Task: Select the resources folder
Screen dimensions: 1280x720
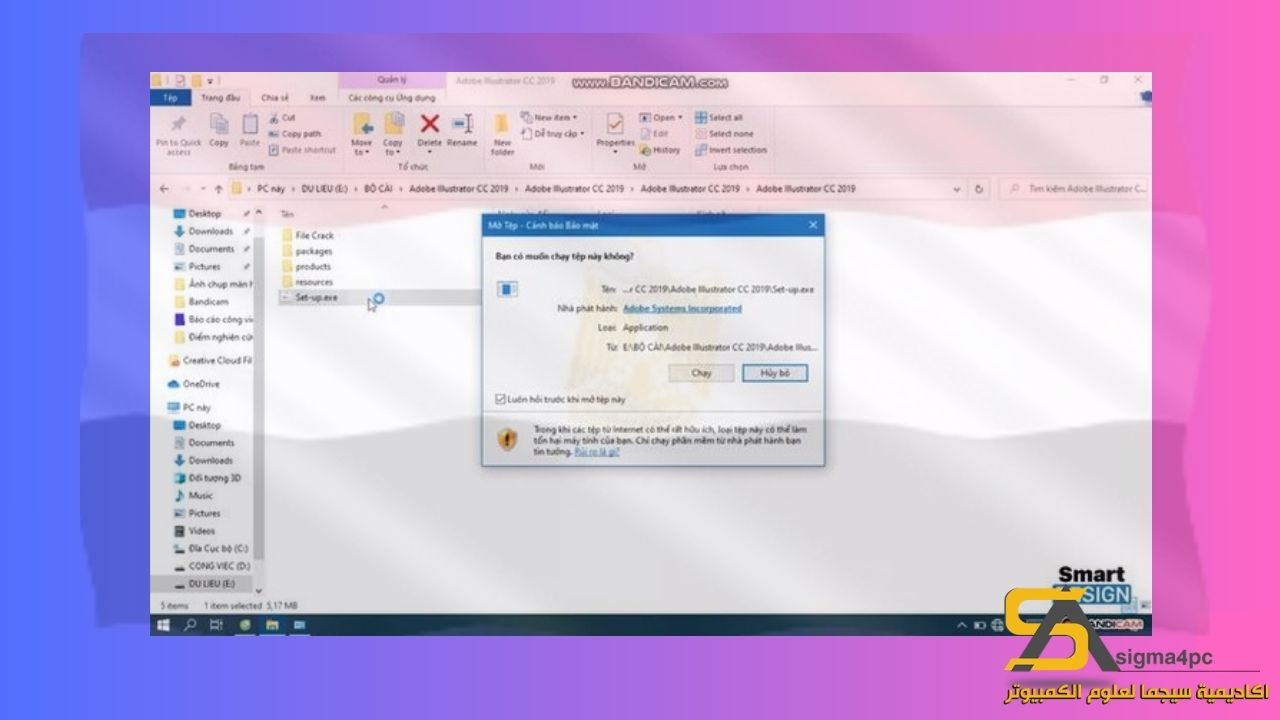Action: pyautogui.click(x=307, y=282)
